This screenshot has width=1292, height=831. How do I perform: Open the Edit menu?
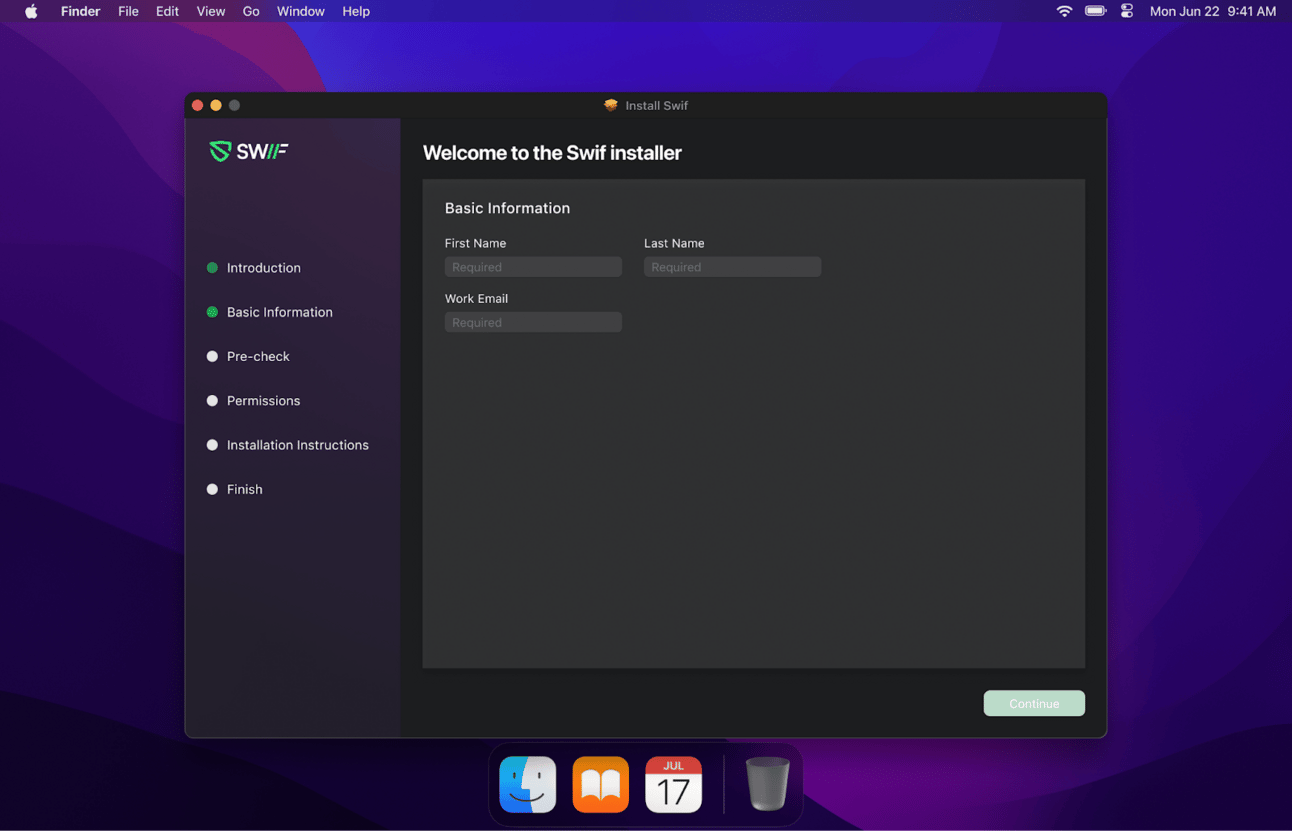tap(167, 11)
